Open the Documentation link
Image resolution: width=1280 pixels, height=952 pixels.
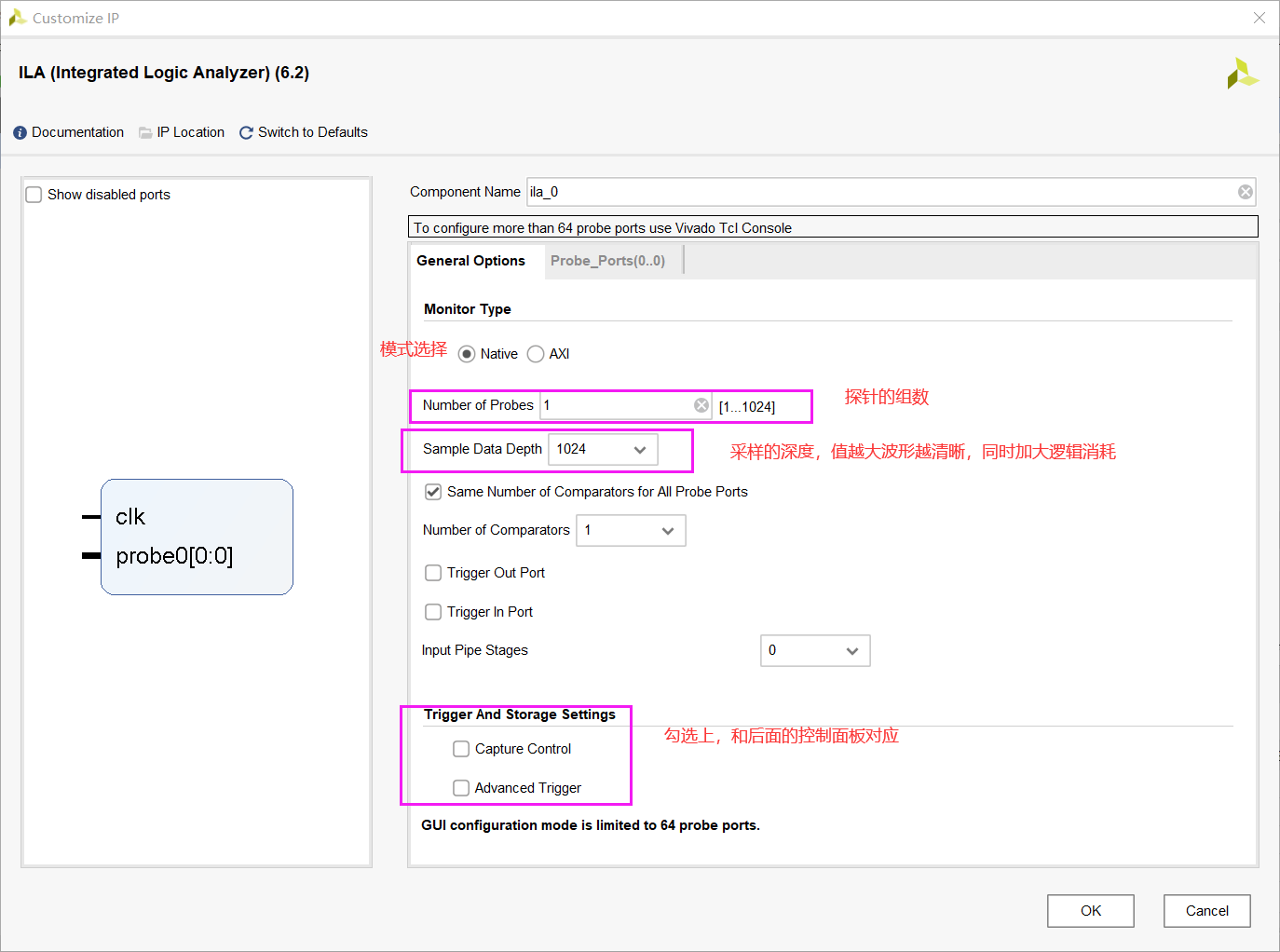point(77,132)
